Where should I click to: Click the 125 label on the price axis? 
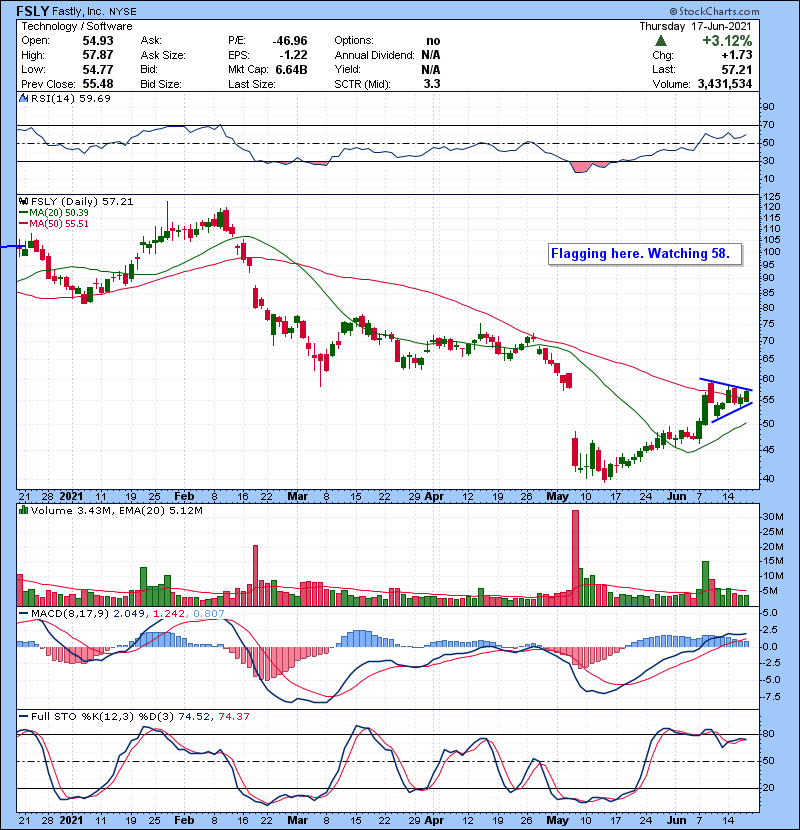pos(772,197)
